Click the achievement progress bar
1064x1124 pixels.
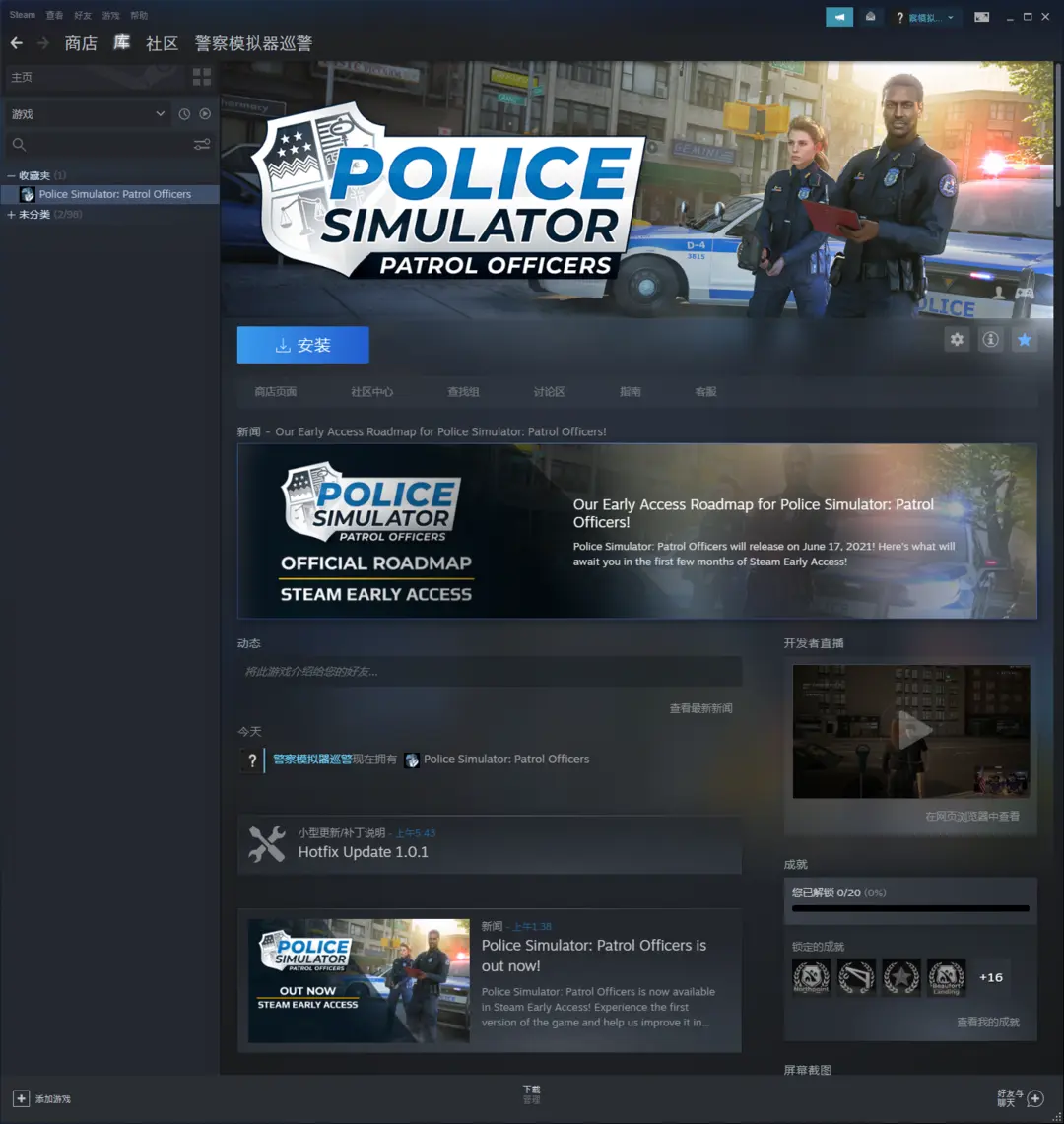(x=910, y=908)
